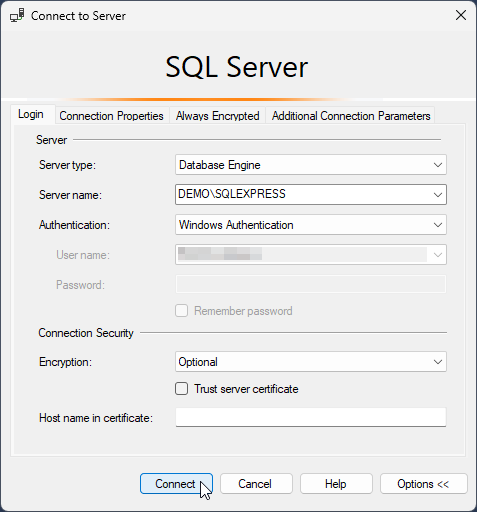Viewport: 477px width, 512px height.
Task: Enable Trust server certificate checkbox
Action: pyautogui.click(x=182, y=389)
